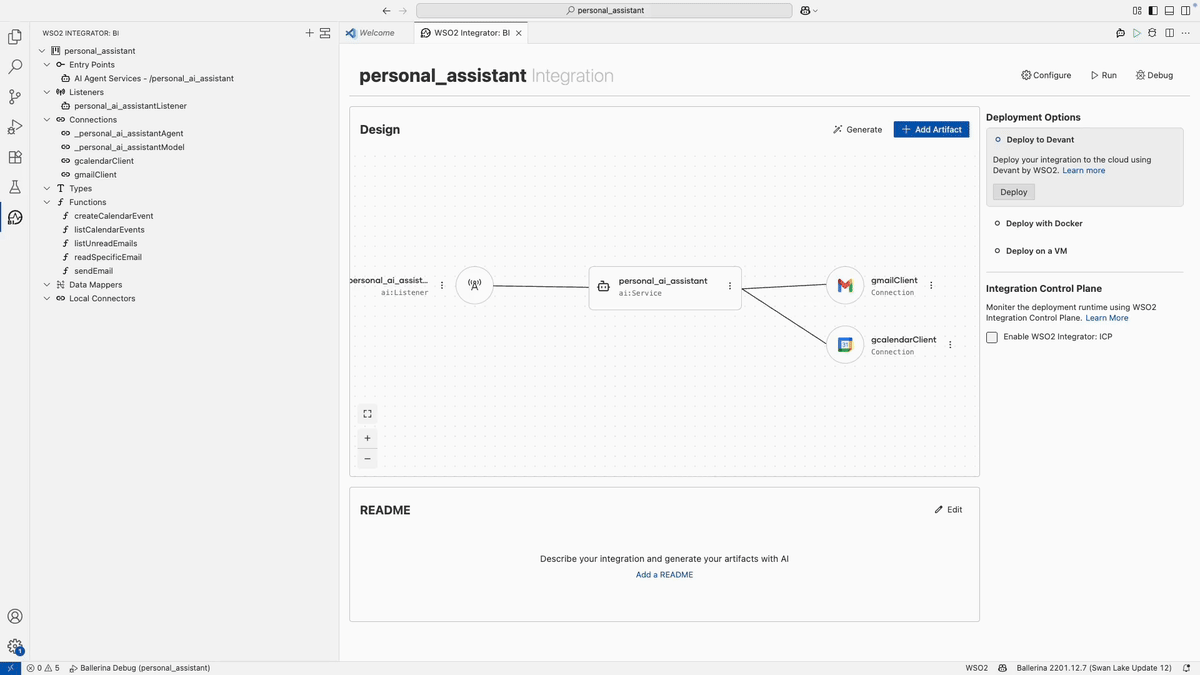The width and height of the screenshot is (1200, 675).
Task: Collapse the Connections section
Action: [x=47, y=120]
